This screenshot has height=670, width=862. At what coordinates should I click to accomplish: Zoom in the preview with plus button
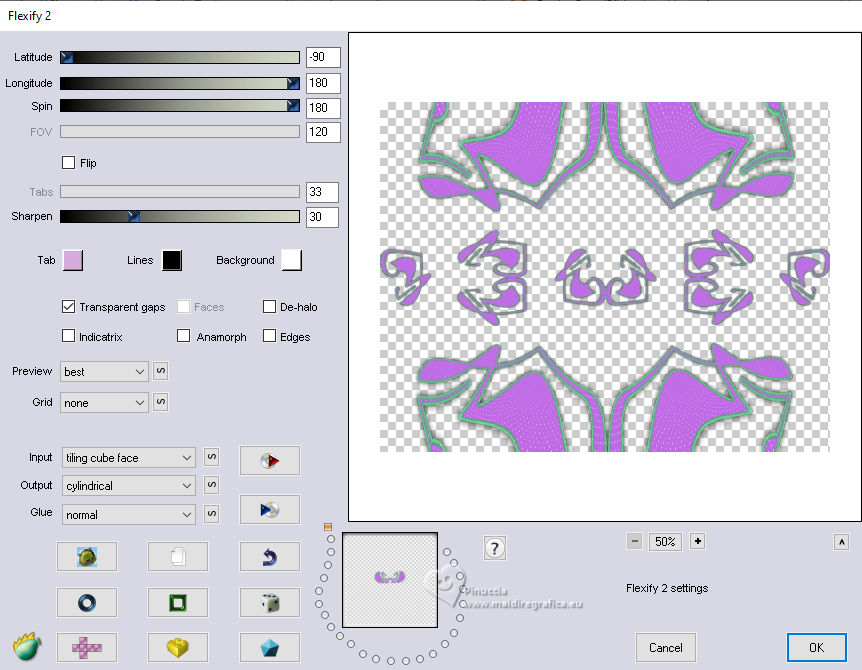pyautogui.click(x=698, y=541)
